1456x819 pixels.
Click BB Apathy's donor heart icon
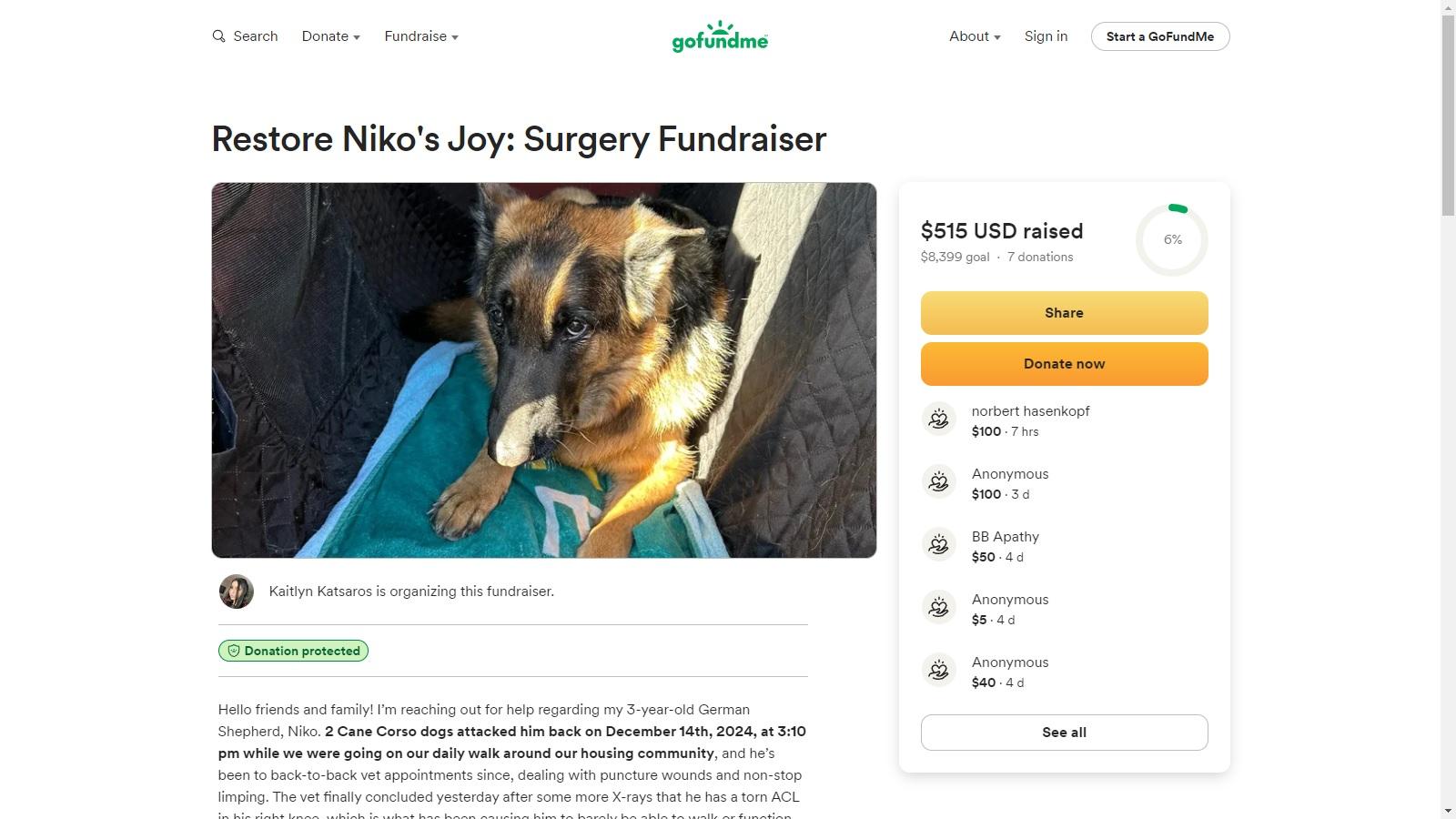pyautogui.click(x=938, y=545)
